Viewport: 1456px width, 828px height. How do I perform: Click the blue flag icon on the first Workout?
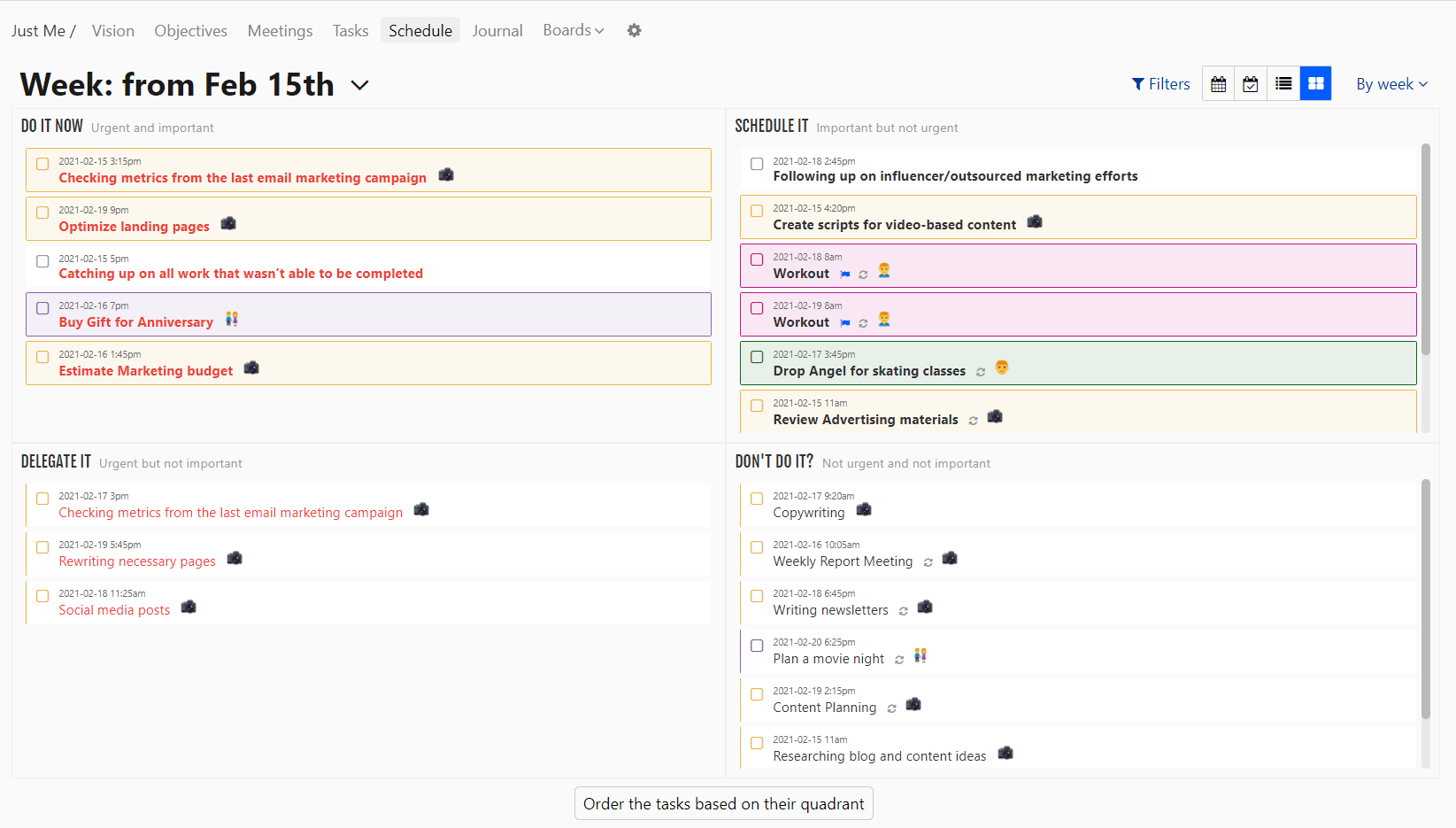[x=844, y=275]
